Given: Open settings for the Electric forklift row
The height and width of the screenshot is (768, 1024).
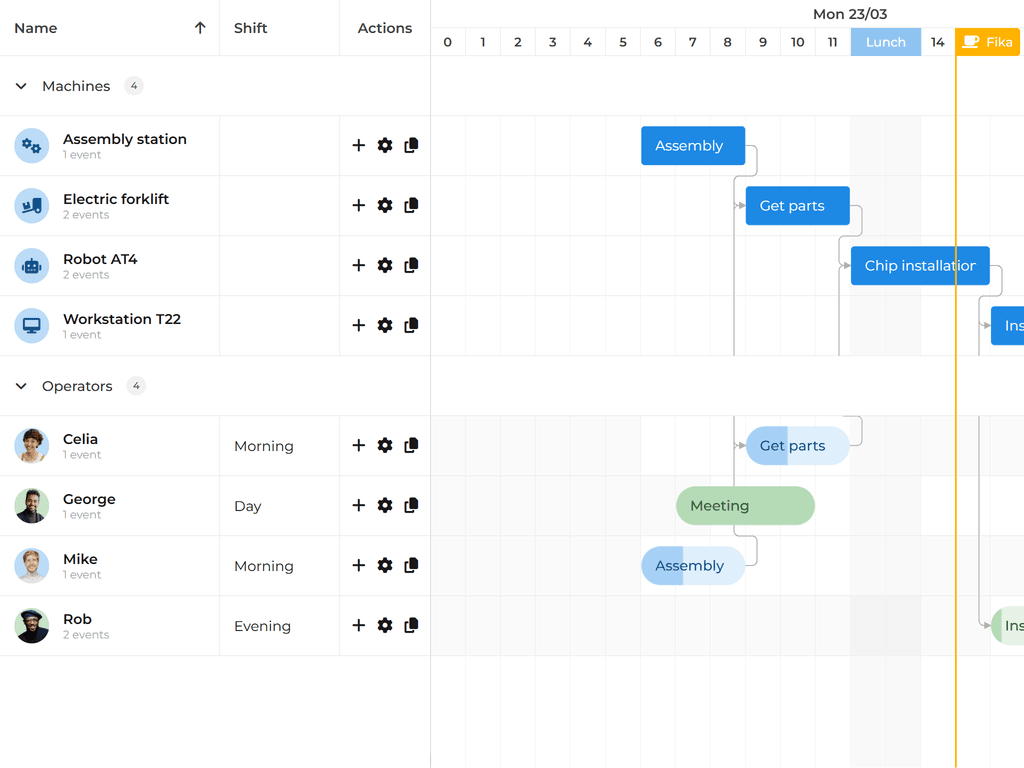Looking at the screenshot, I should (384, 205).
